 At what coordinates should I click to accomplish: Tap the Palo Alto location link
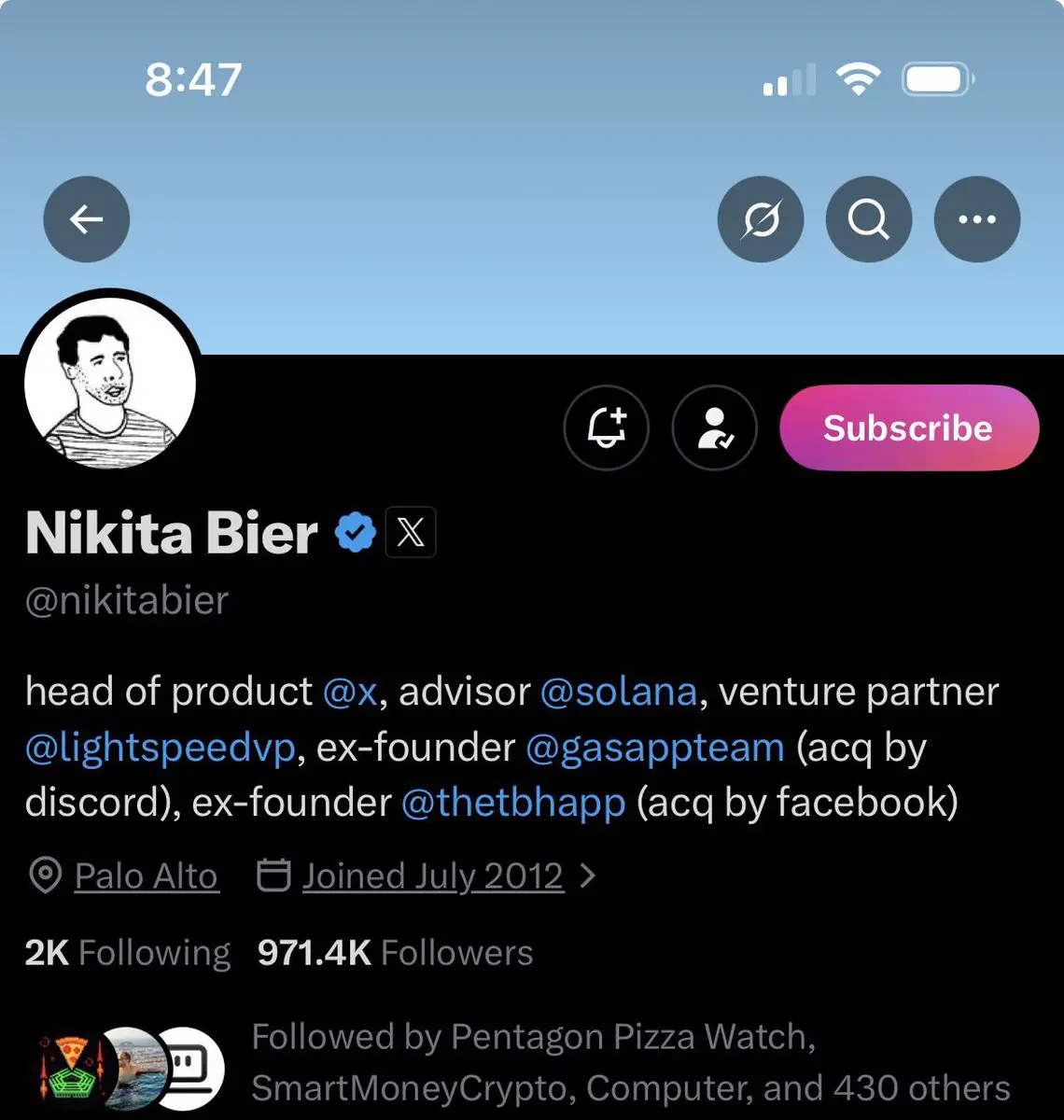coord(146,875)
